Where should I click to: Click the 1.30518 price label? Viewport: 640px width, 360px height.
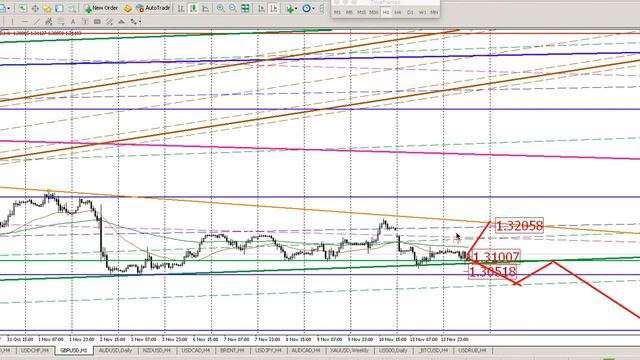492,271
